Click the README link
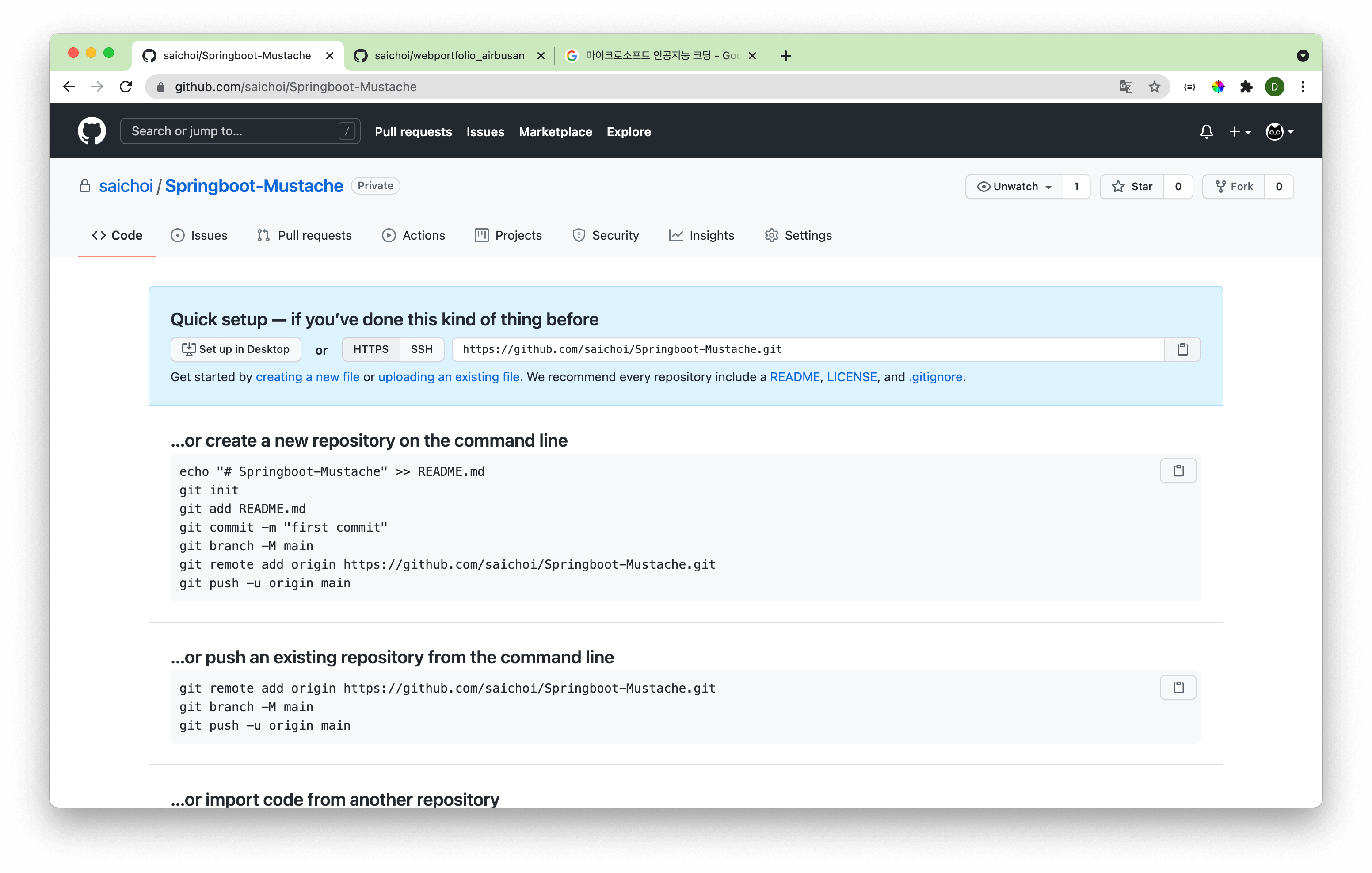The height and width of the screenshot is (873, 1372). pyautogui.click(x=795, y=377)
